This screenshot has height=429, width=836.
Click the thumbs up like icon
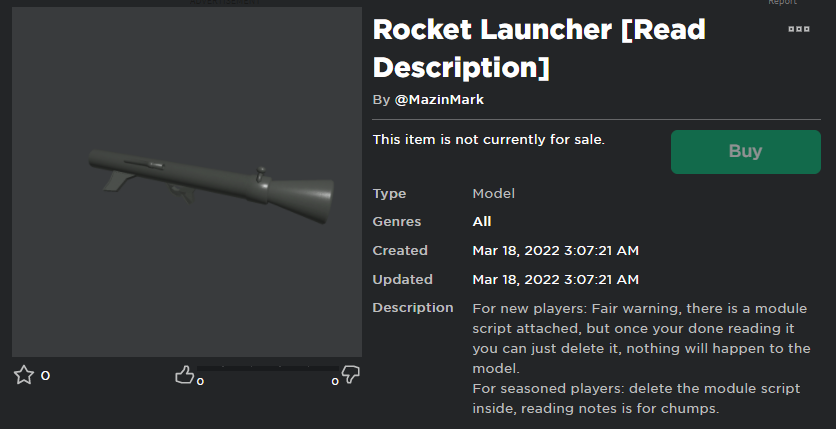(x=185, y=375)
